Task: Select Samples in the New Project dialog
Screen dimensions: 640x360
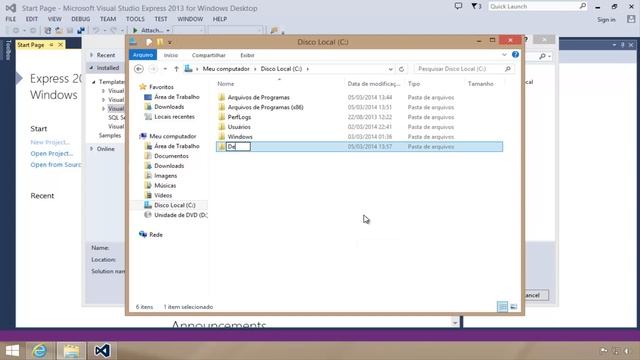Action: point(110,136)
